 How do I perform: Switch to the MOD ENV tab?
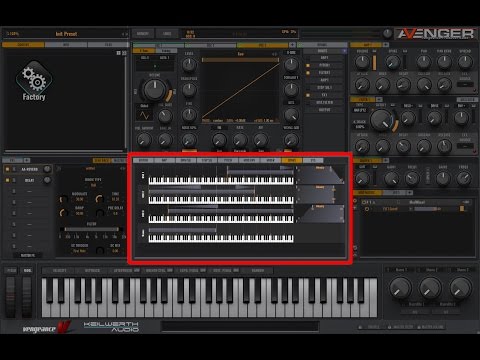pyautogui.click(x=249, y=160)
